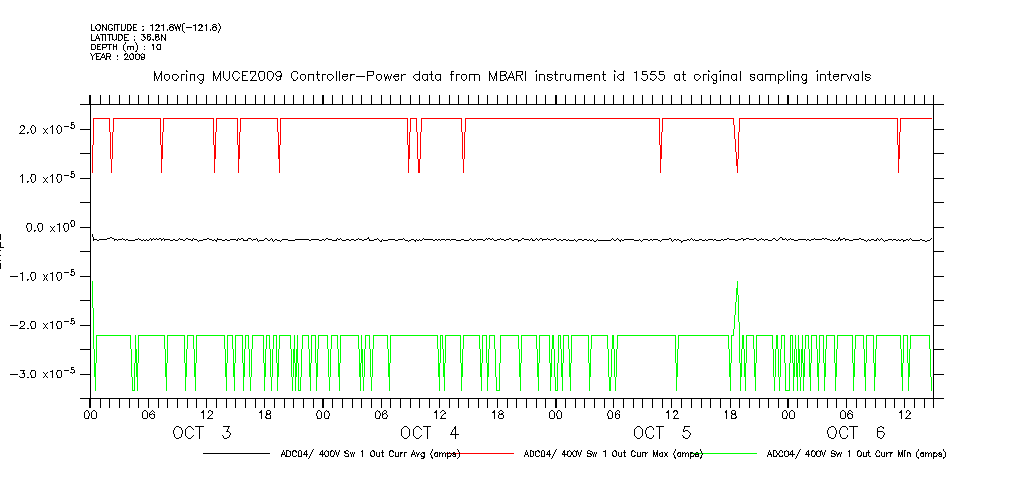Select the LONGITUDE metadata line
Viewport: 1009px width, 504px height.
(x=155, y=27)
